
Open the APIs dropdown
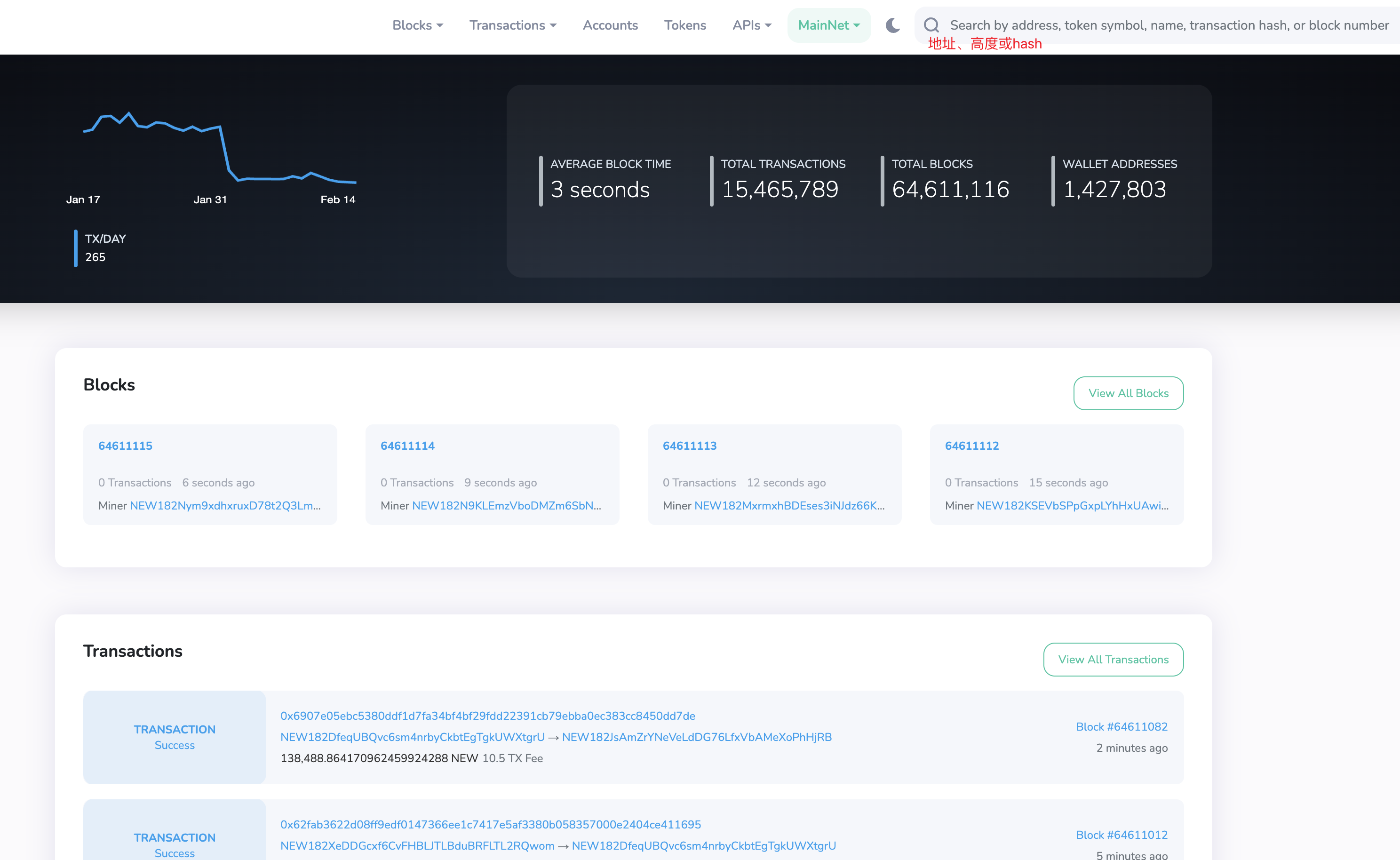point(751,25)
